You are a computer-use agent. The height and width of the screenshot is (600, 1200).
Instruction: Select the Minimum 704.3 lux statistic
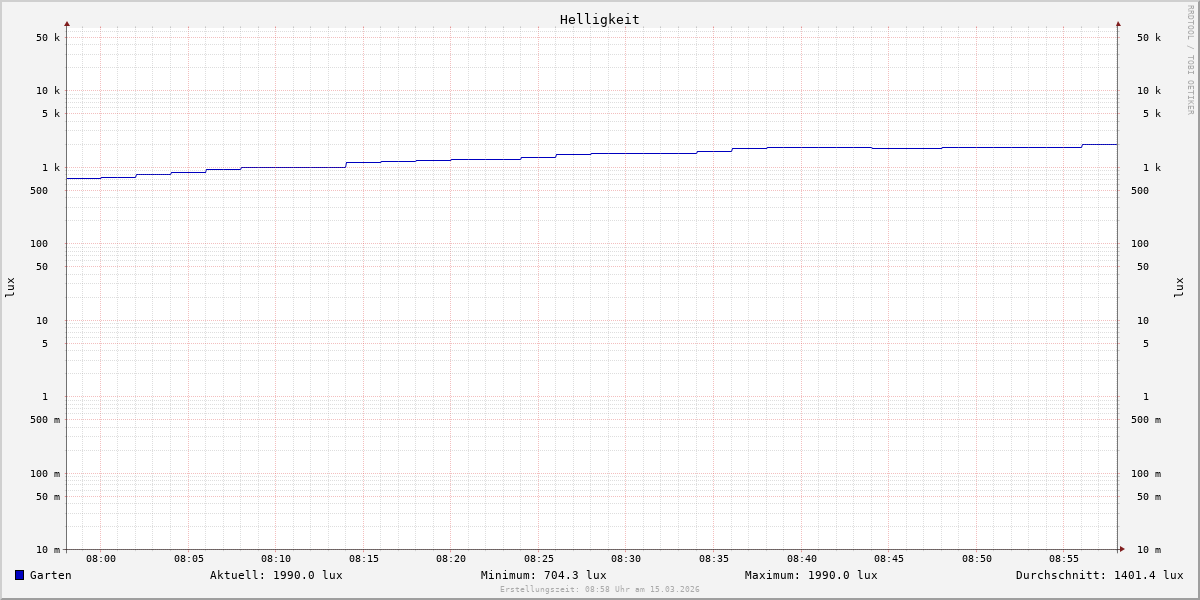point(543,575)
